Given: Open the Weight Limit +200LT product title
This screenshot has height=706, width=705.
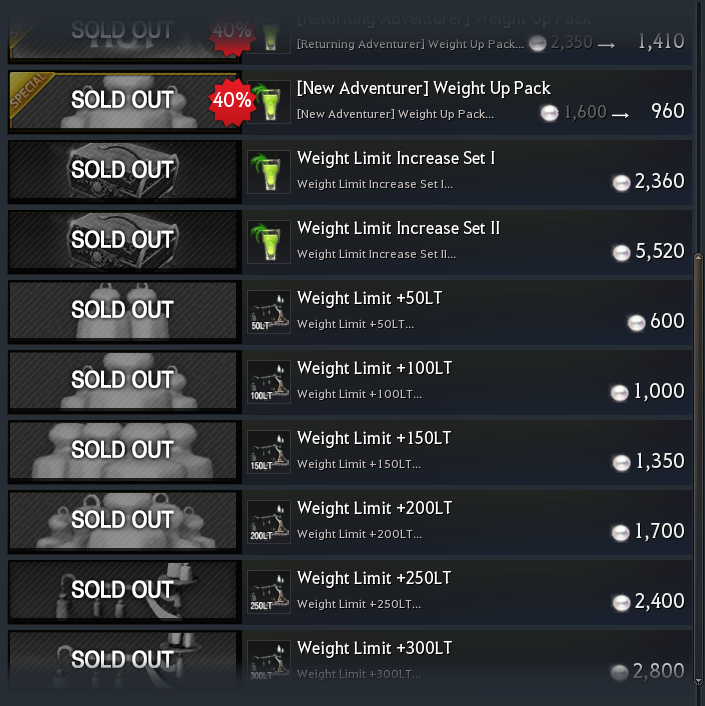Looking at the screenshot, I should click(x=374, y=508).
